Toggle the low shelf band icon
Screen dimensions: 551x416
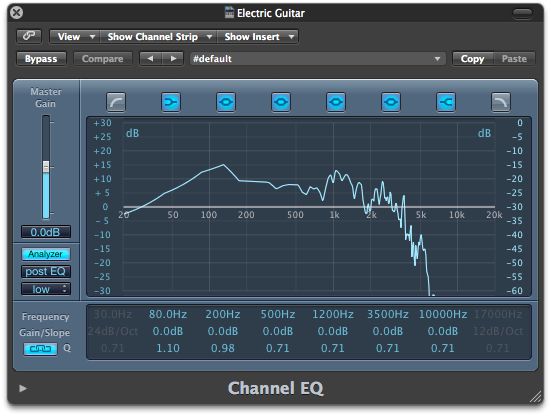point(171,102)
